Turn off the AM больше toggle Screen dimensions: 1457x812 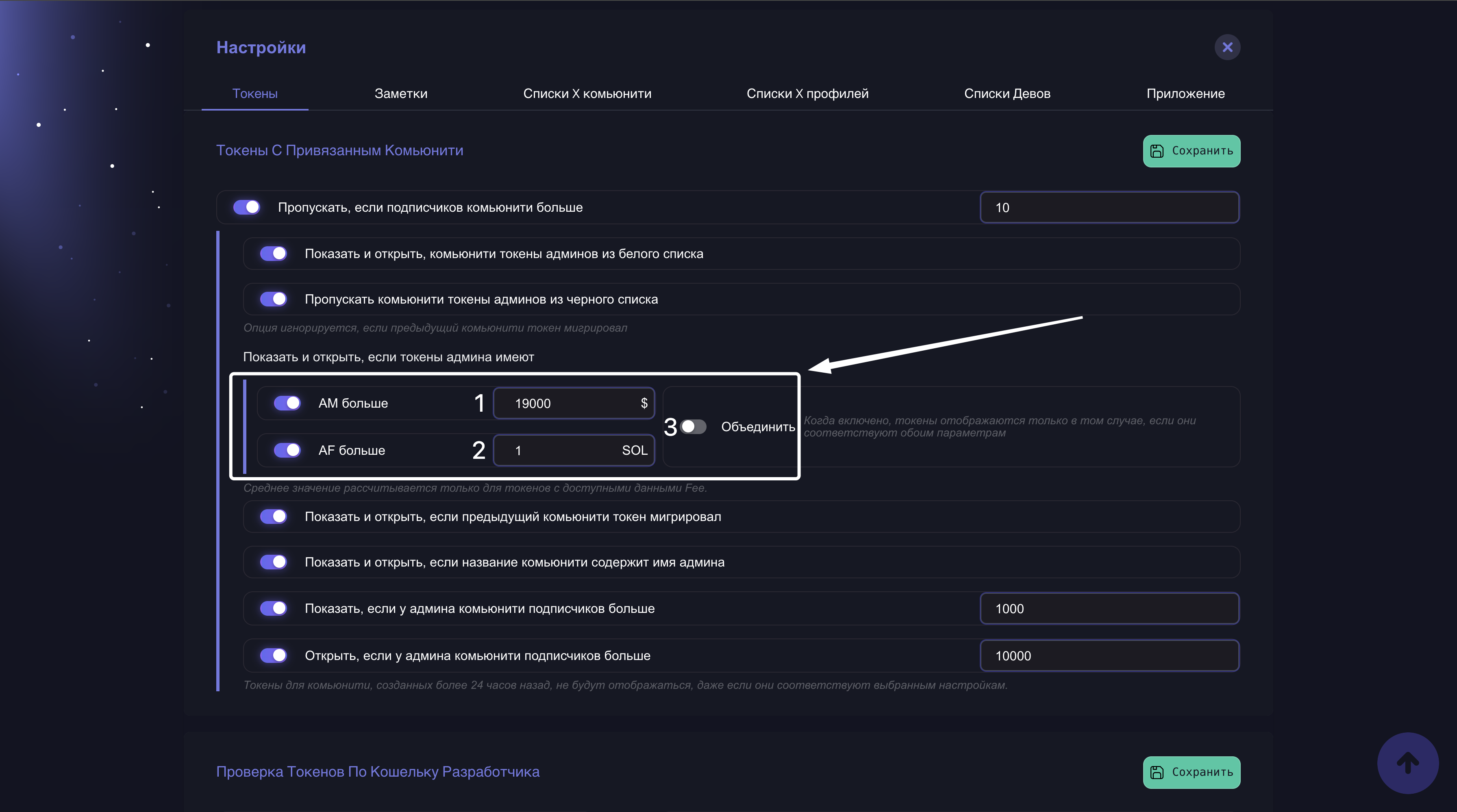coord(287,403)
